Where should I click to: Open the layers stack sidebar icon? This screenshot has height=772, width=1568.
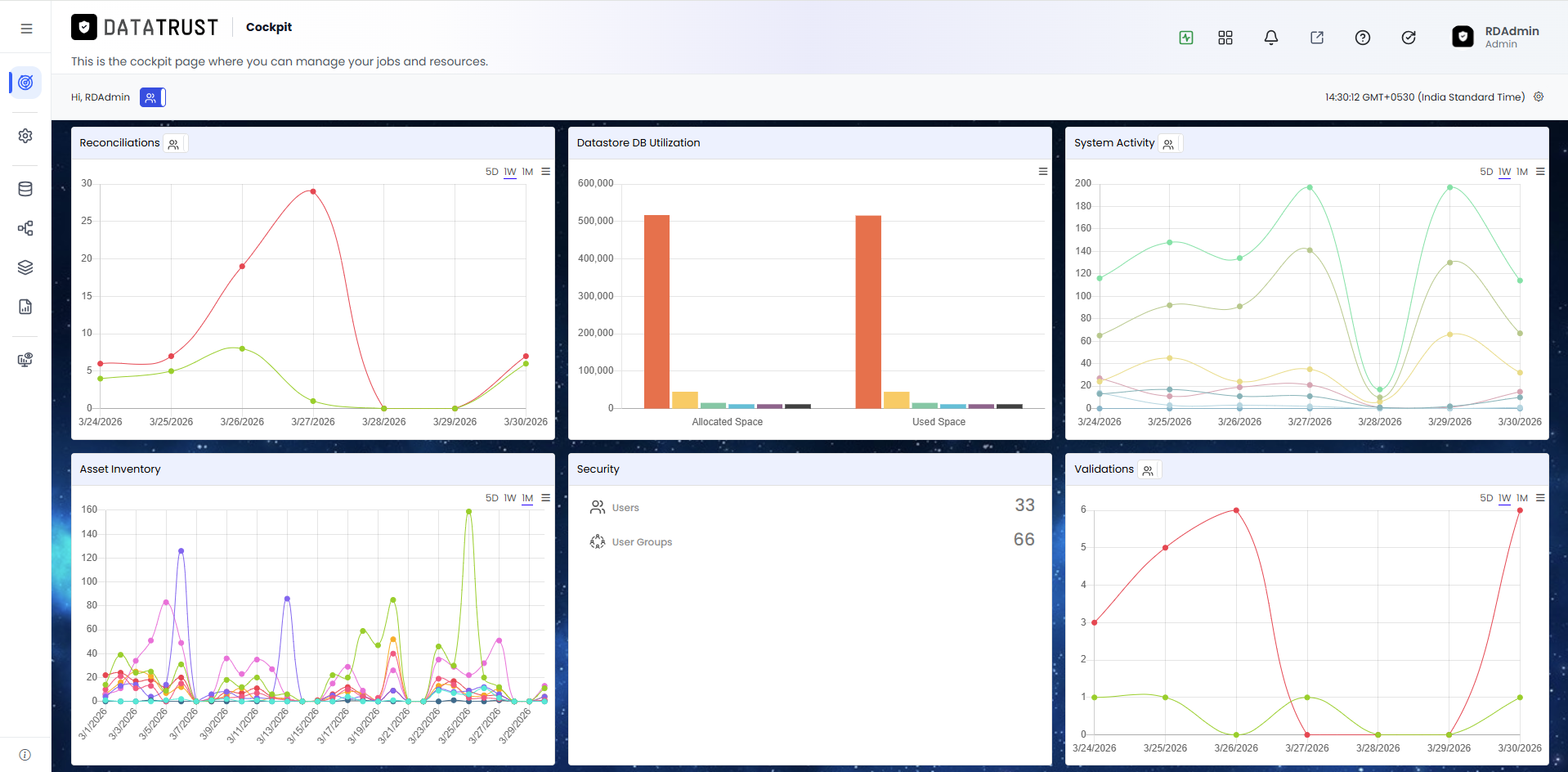25,267
